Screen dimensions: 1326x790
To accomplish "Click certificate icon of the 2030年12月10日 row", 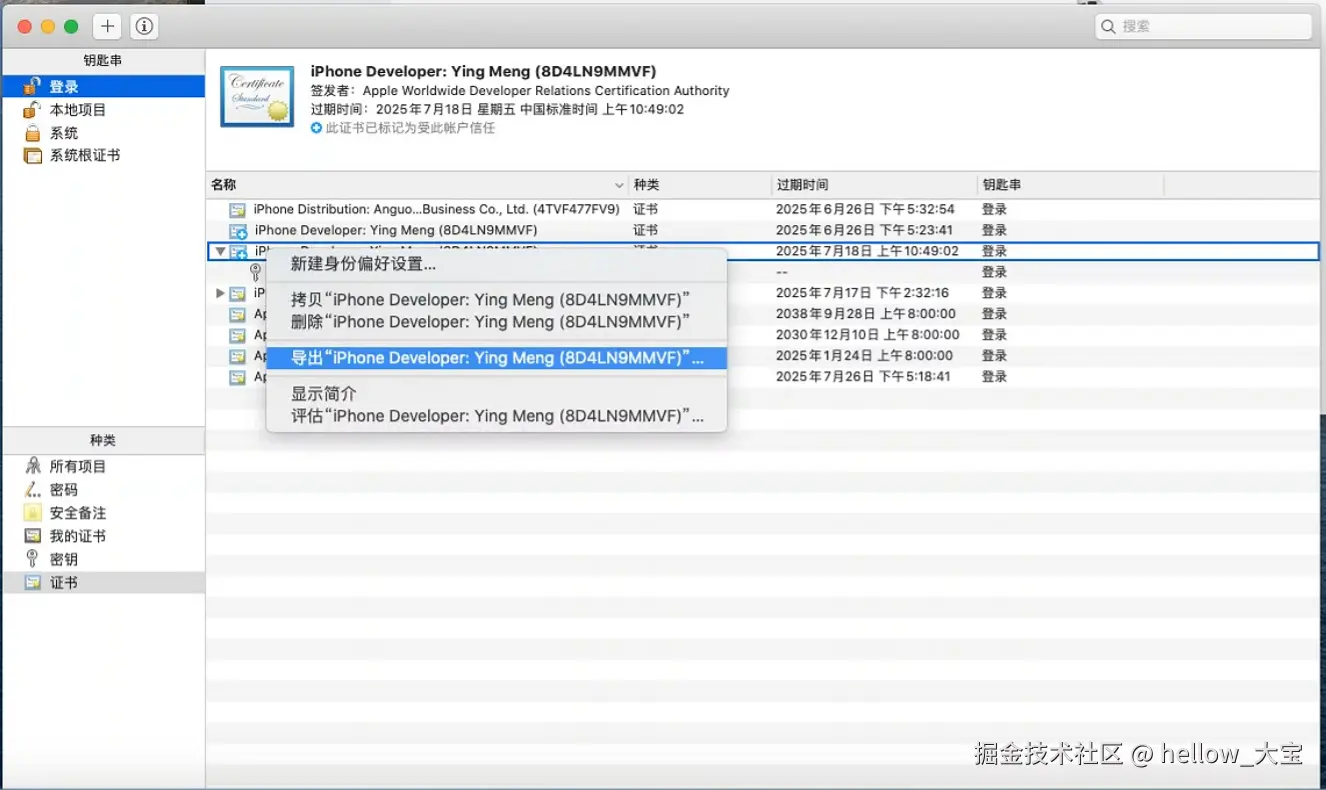I will pyautogui.click(x=238, y=335).
